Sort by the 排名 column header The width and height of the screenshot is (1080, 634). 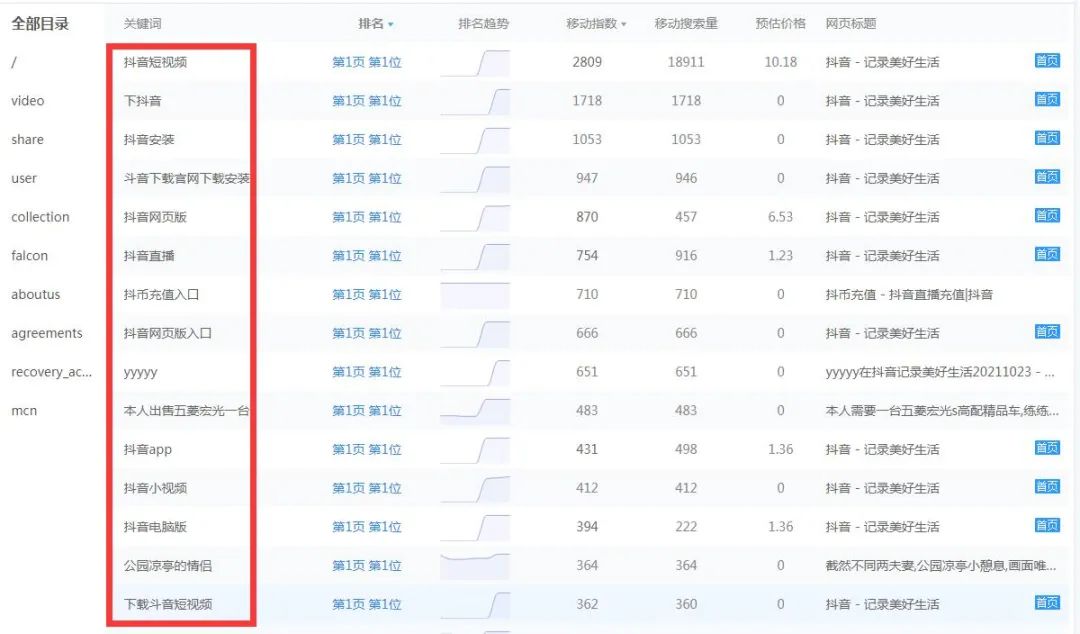(375, 23)
